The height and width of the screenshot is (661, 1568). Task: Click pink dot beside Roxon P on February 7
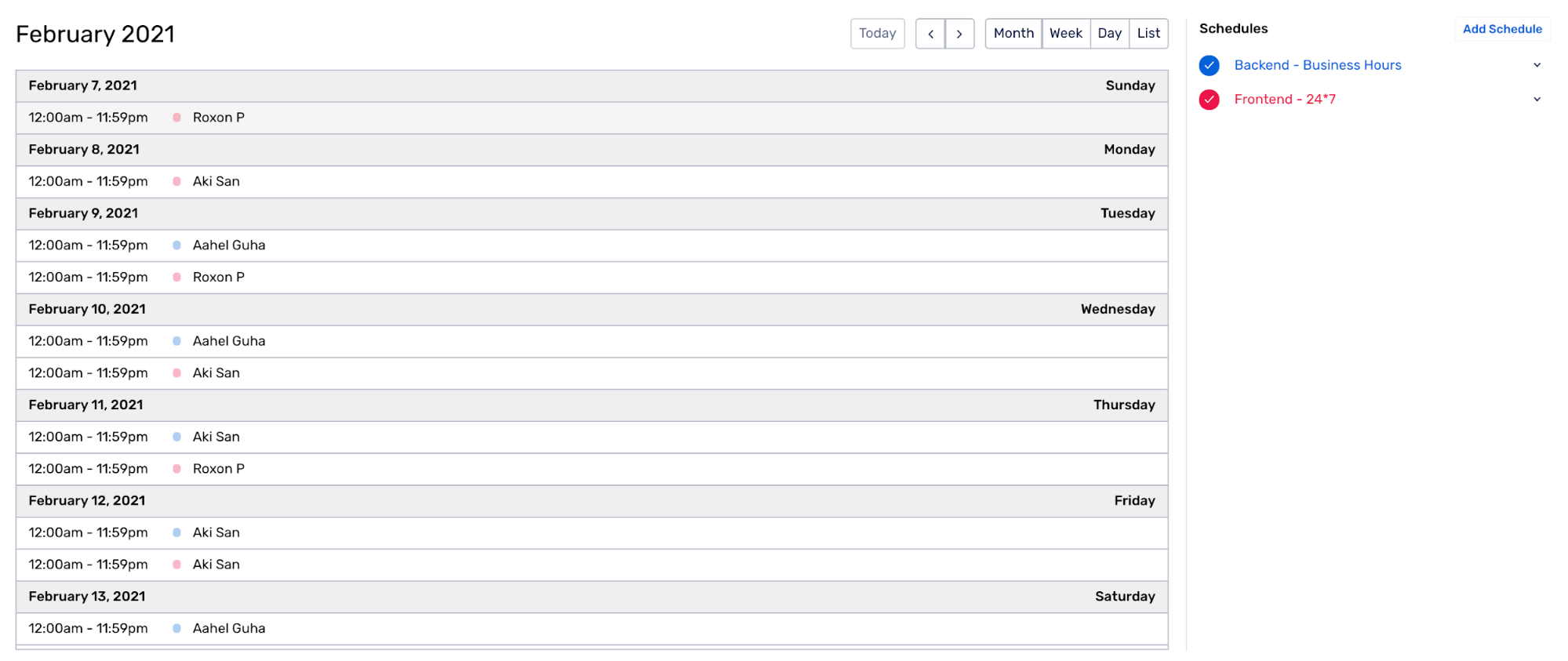click(x=177, y=118)
